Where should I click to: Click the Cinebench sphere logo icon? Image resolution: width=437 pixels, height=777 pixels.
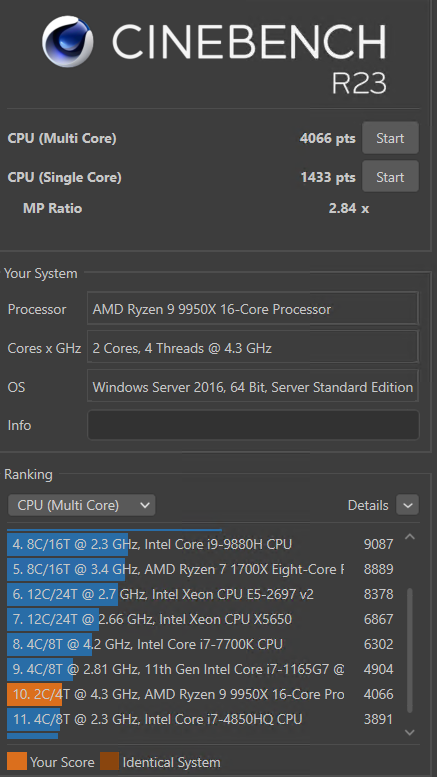pos(68,41)
